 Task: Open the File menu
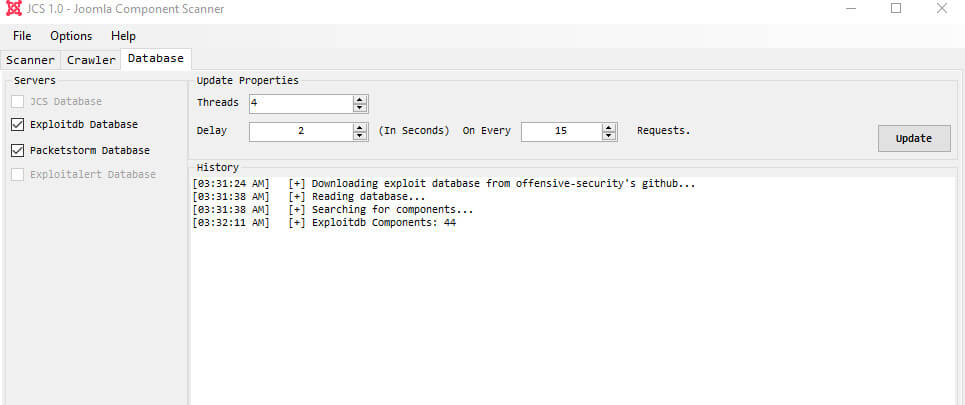(22, 36)
